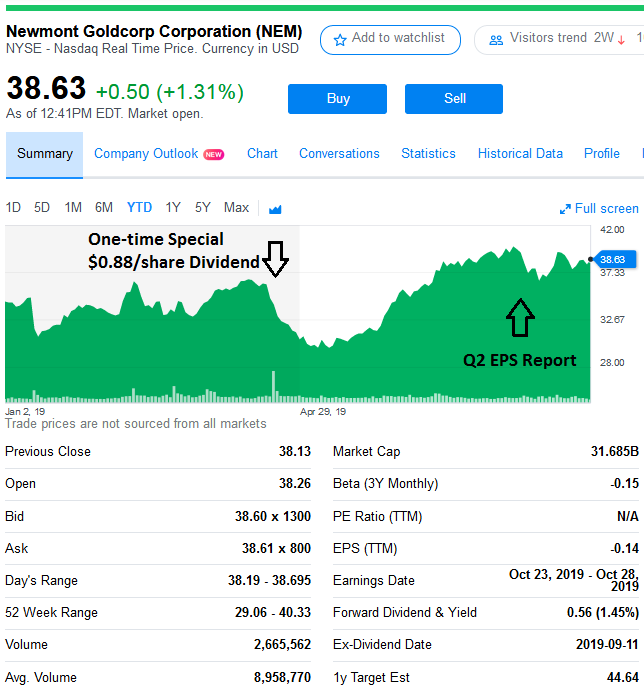Select the YTD chart range
The image size is (644, 691).
tap(139, 207)
